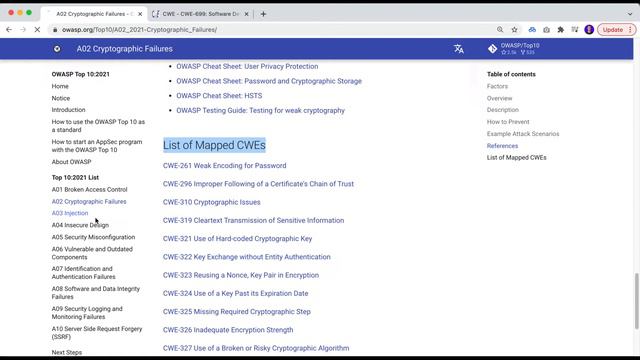This screenshot has width=640, height=360.
Task: Open CWE-327 Broken or Risky Cryptographic Algorithm
Action: pos(256,348)
